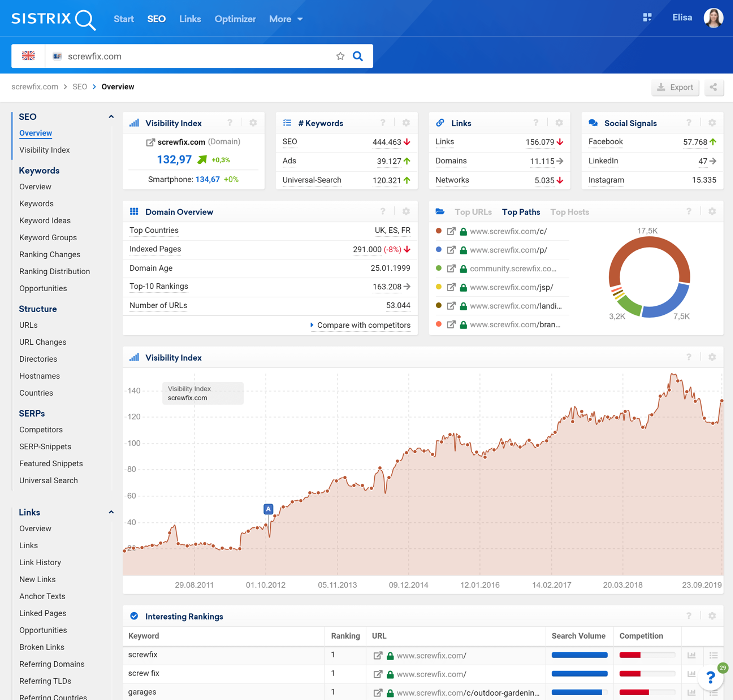The image size is (733, 700).
Task: Open Start in top navigation
Action: [123, 19]
